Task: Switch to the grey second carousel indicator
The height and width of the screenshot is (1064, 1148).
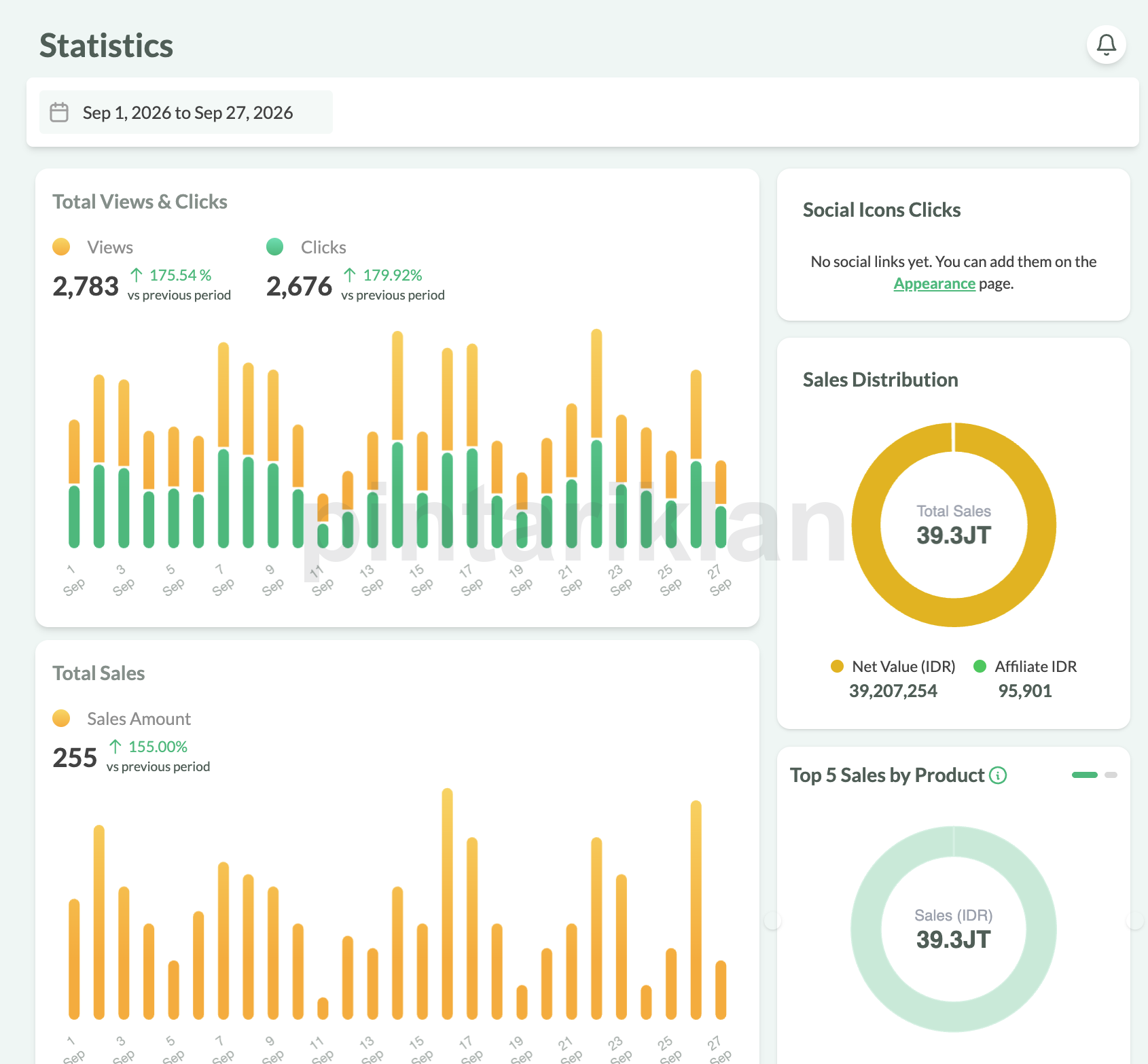Action: tap(1111, 775)
